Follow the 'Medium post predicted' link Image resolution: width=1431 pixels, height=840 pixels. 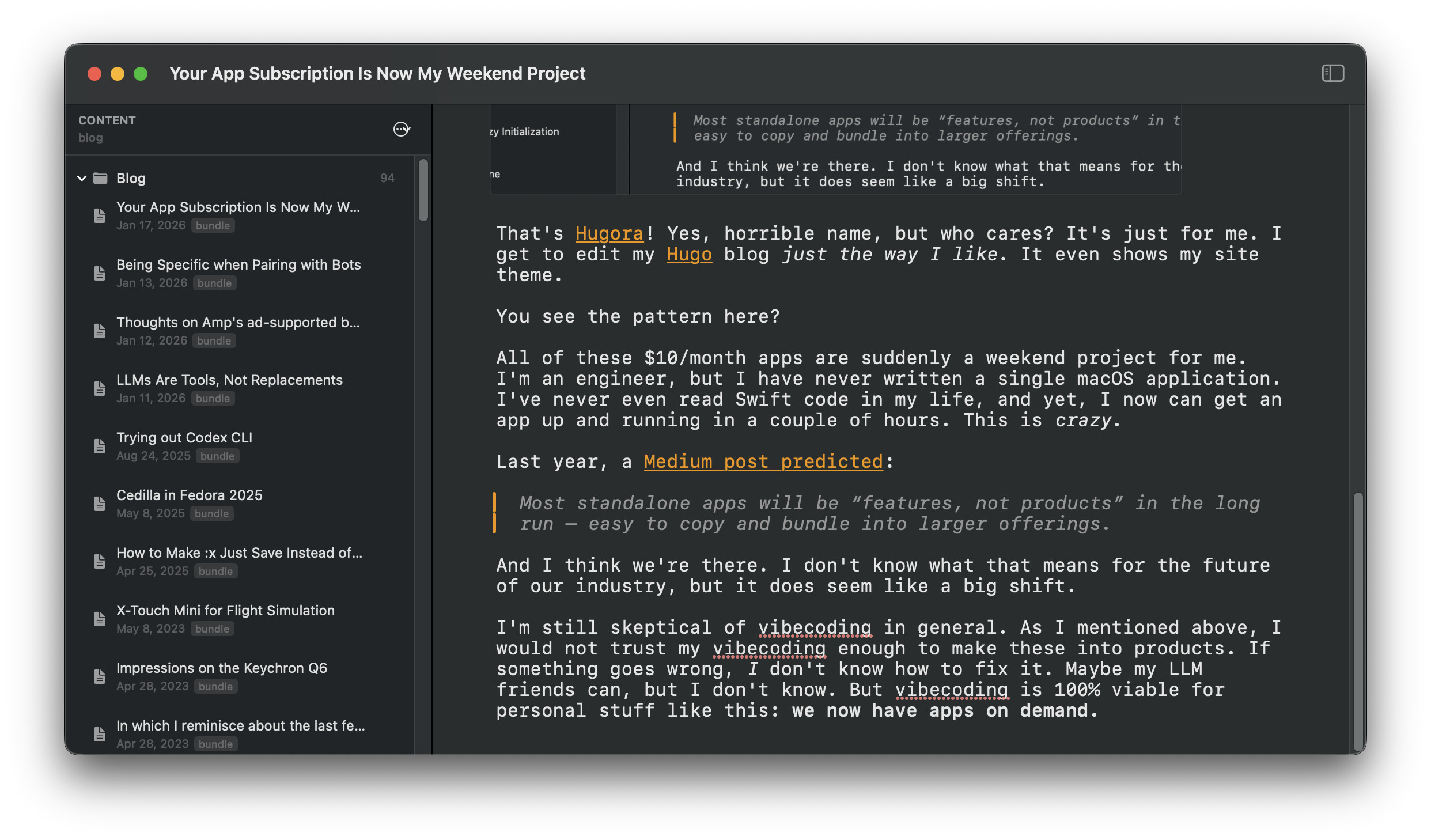click(762, 461)
